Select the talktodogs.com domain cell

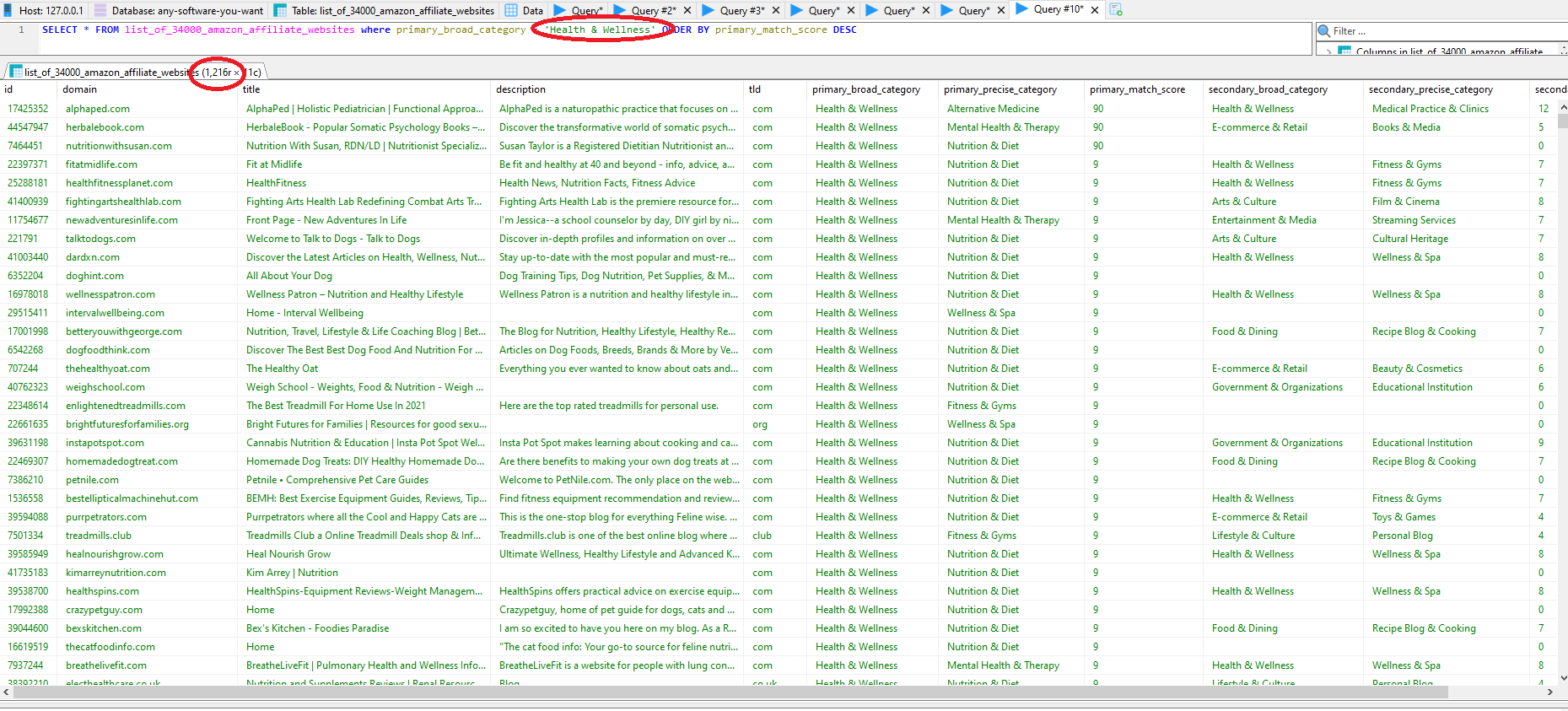[x=147, y=239]
